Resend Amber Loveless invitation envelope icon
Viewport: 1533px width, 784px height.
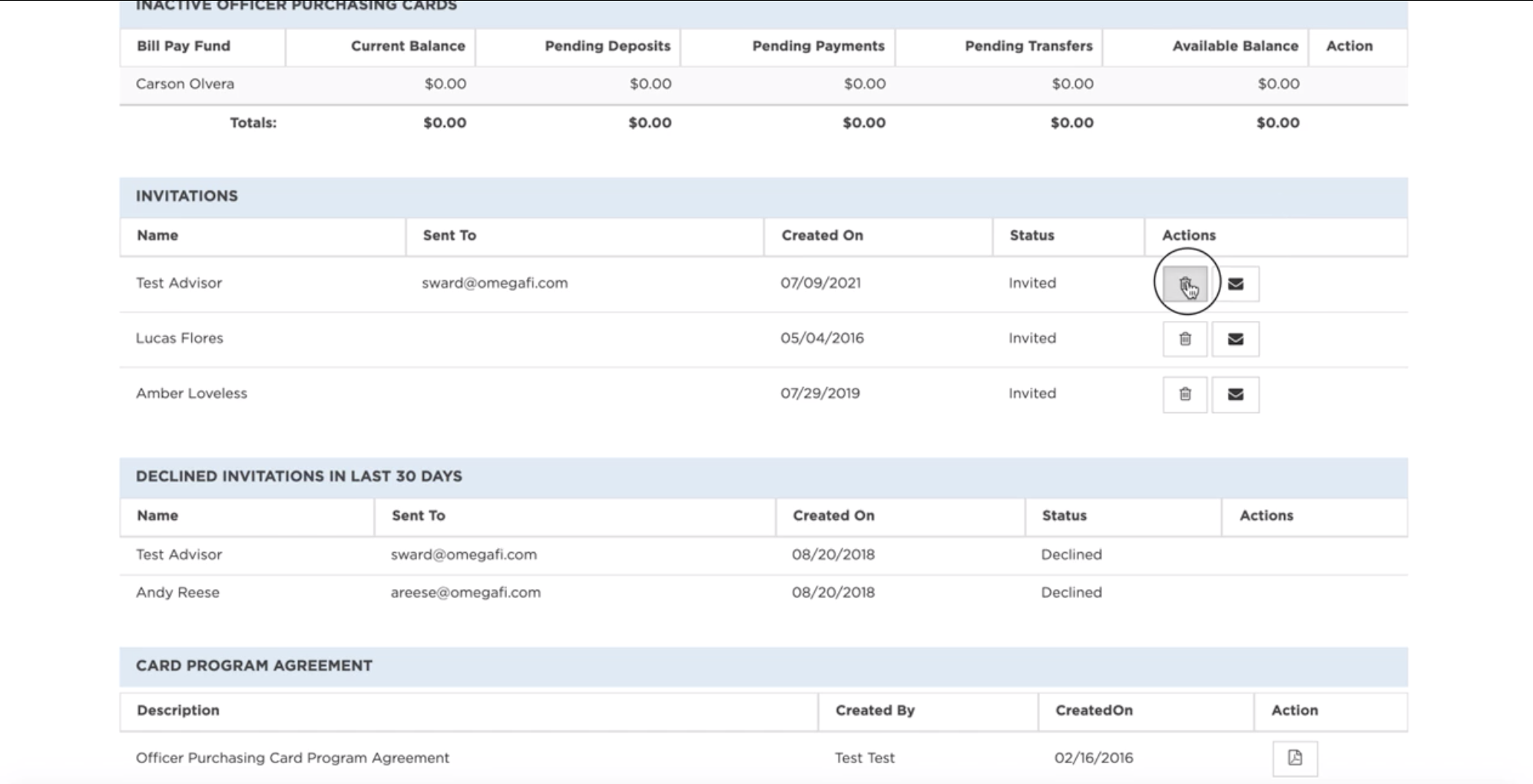point(1235,394)
